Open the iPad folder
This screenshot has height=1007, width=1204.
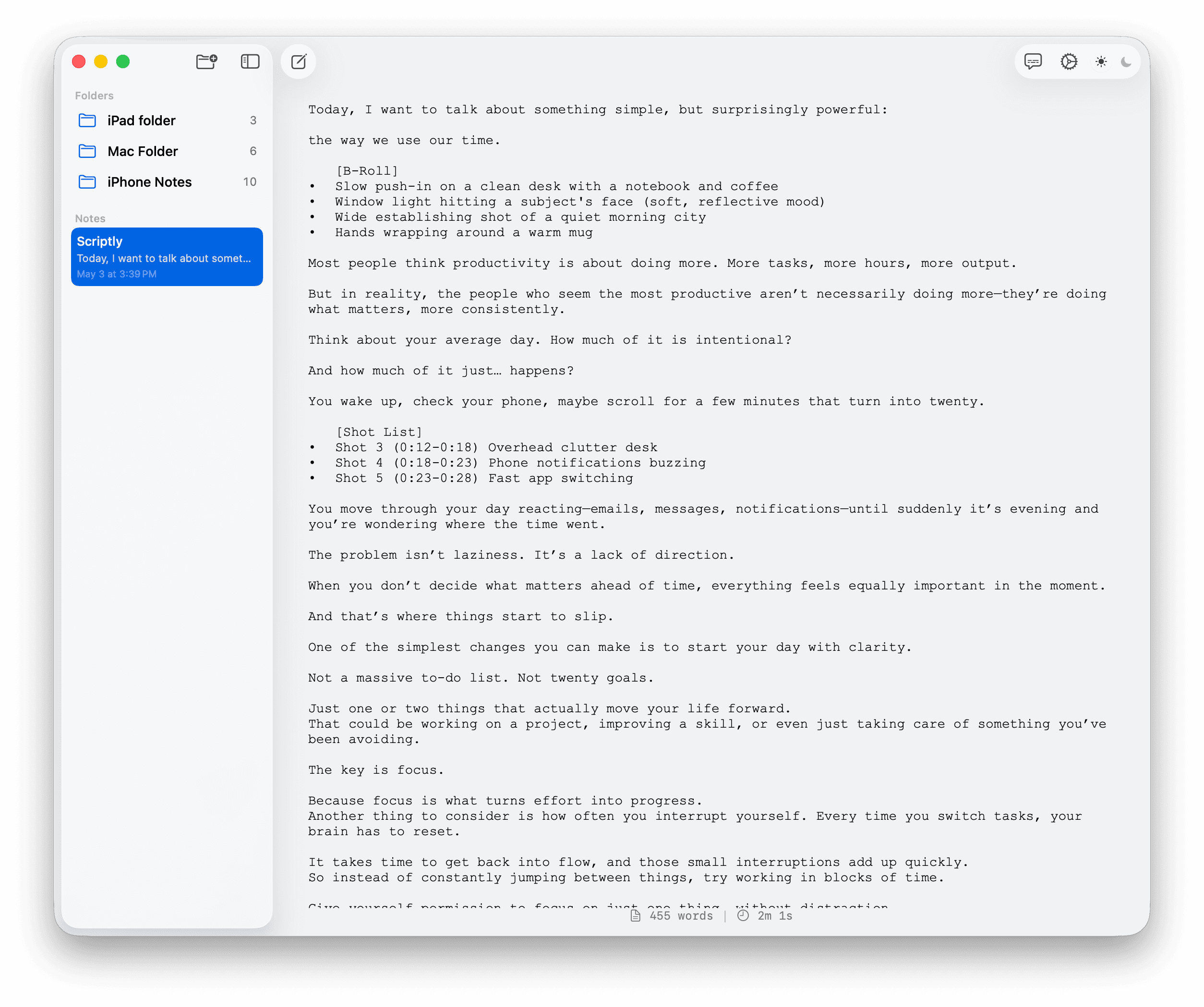[167, 120]
